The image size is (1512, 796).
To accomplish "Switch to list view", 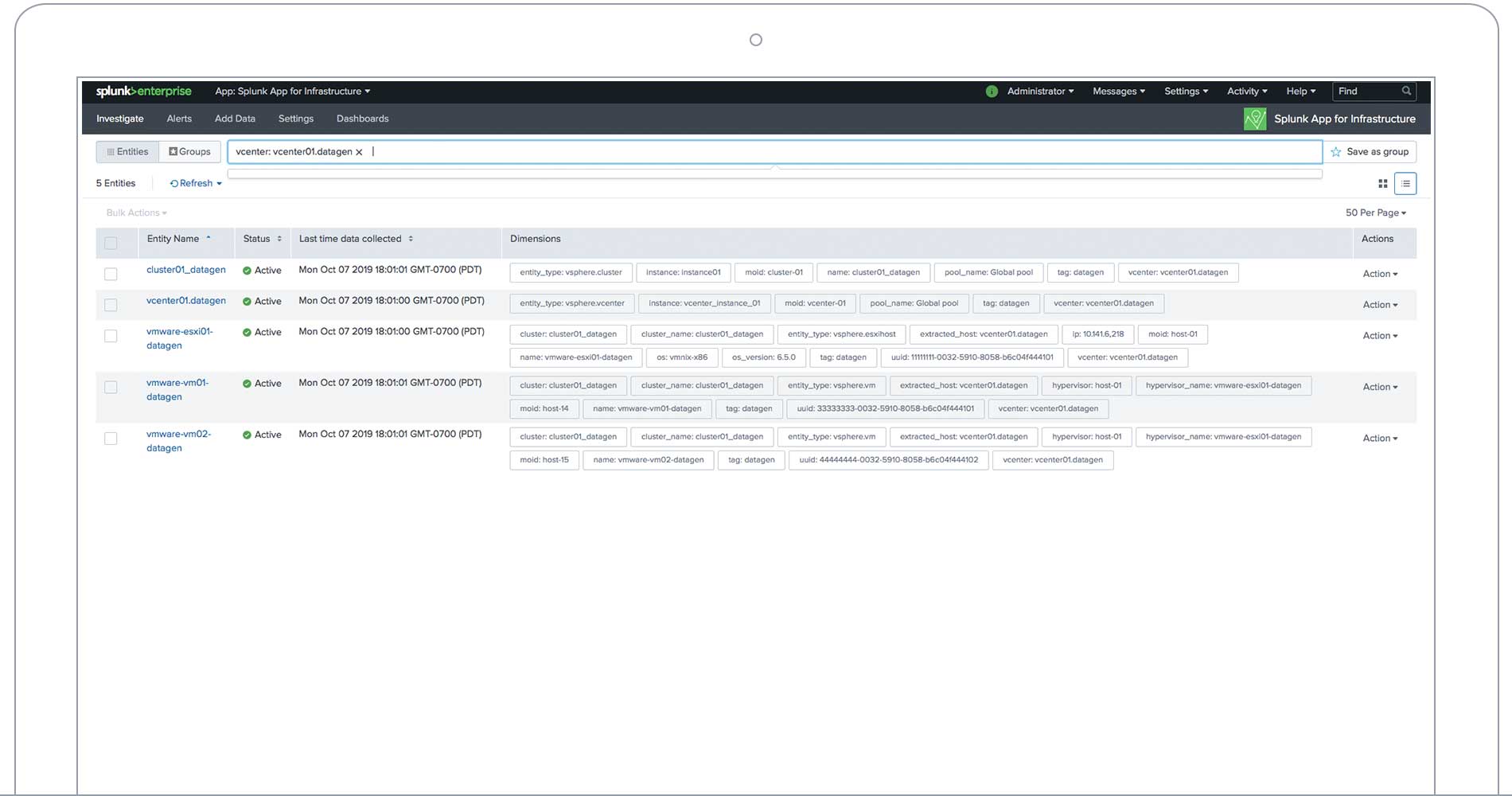I will tap(1405, 184).
